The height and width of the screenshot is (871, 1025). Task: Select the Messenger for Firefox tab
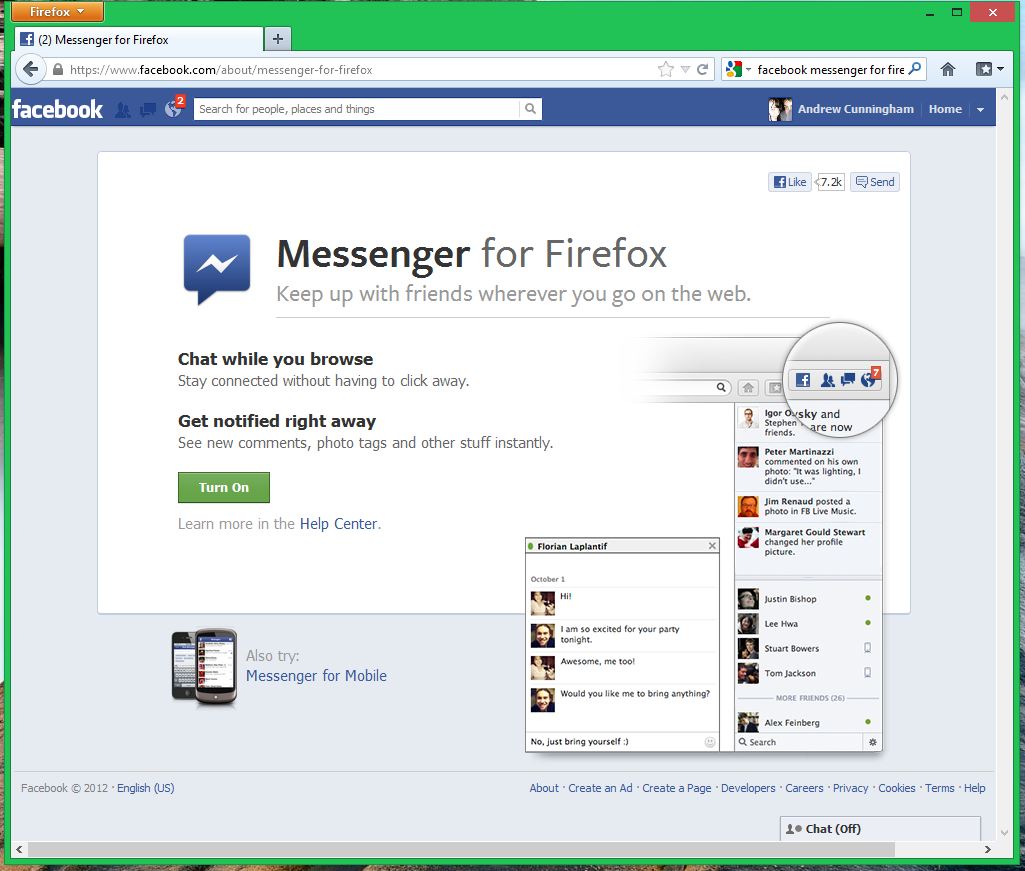pyautogui.click(x=139, y=39)
